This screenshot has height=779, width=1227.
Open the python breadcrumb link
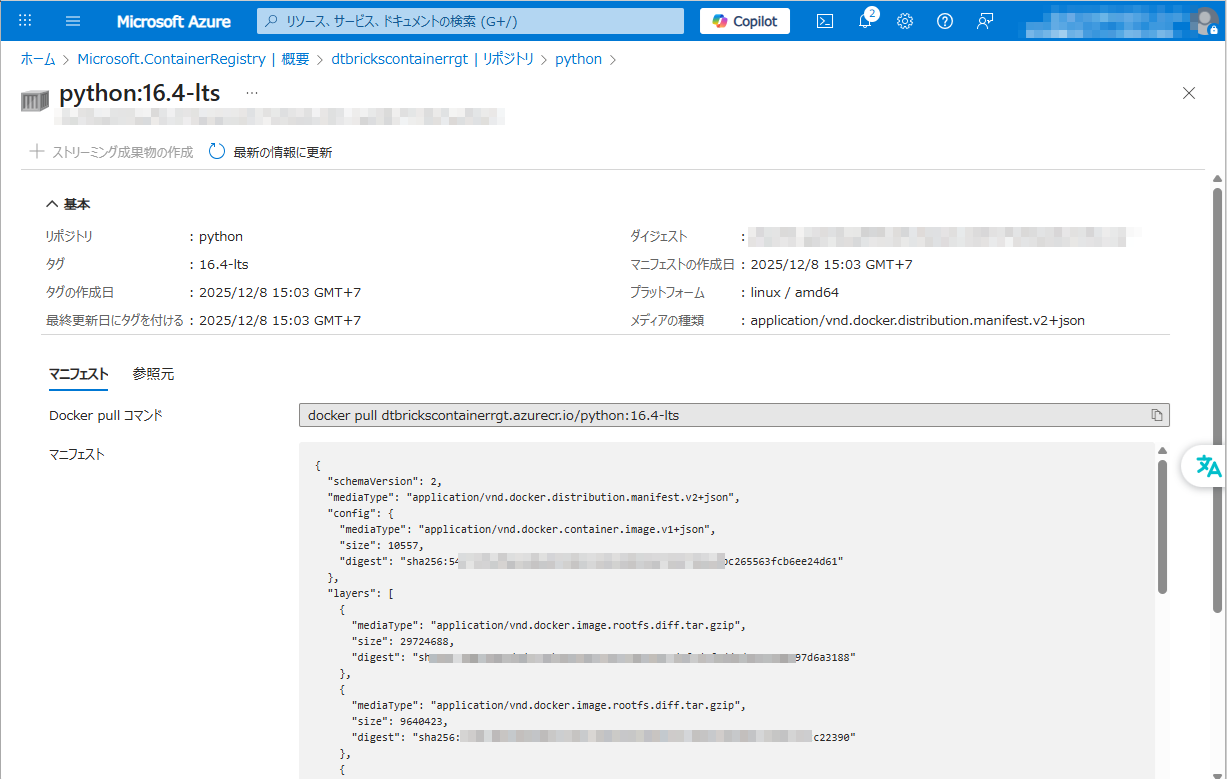(578, 59)
